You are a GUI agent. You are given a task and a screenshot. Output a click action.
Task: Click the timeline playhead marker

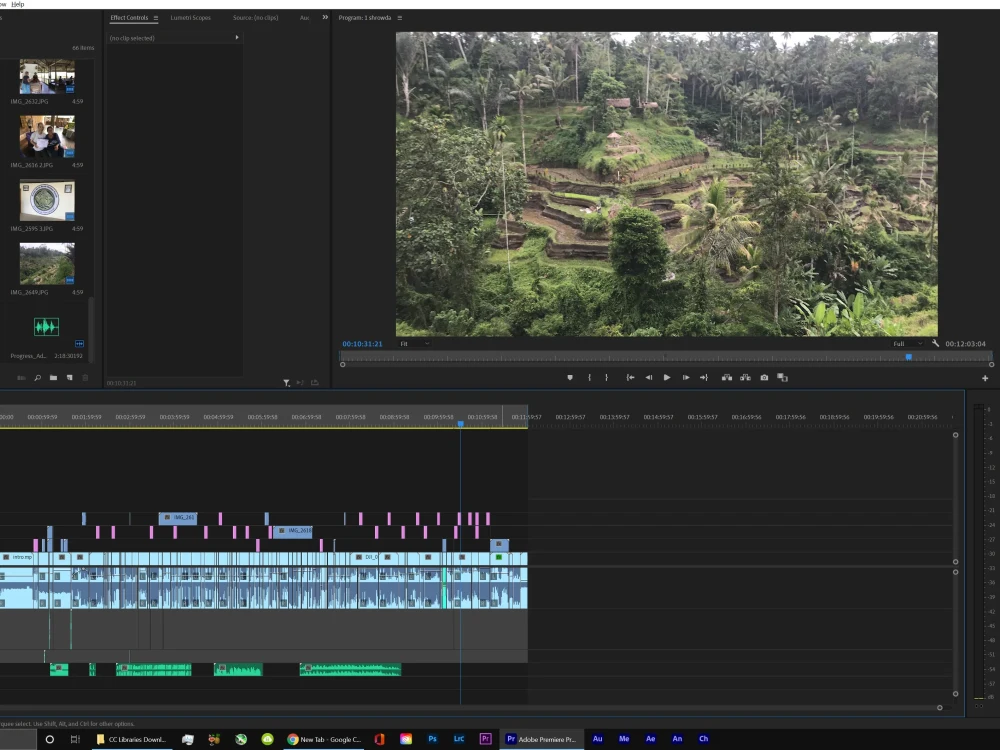pos(460,423)
